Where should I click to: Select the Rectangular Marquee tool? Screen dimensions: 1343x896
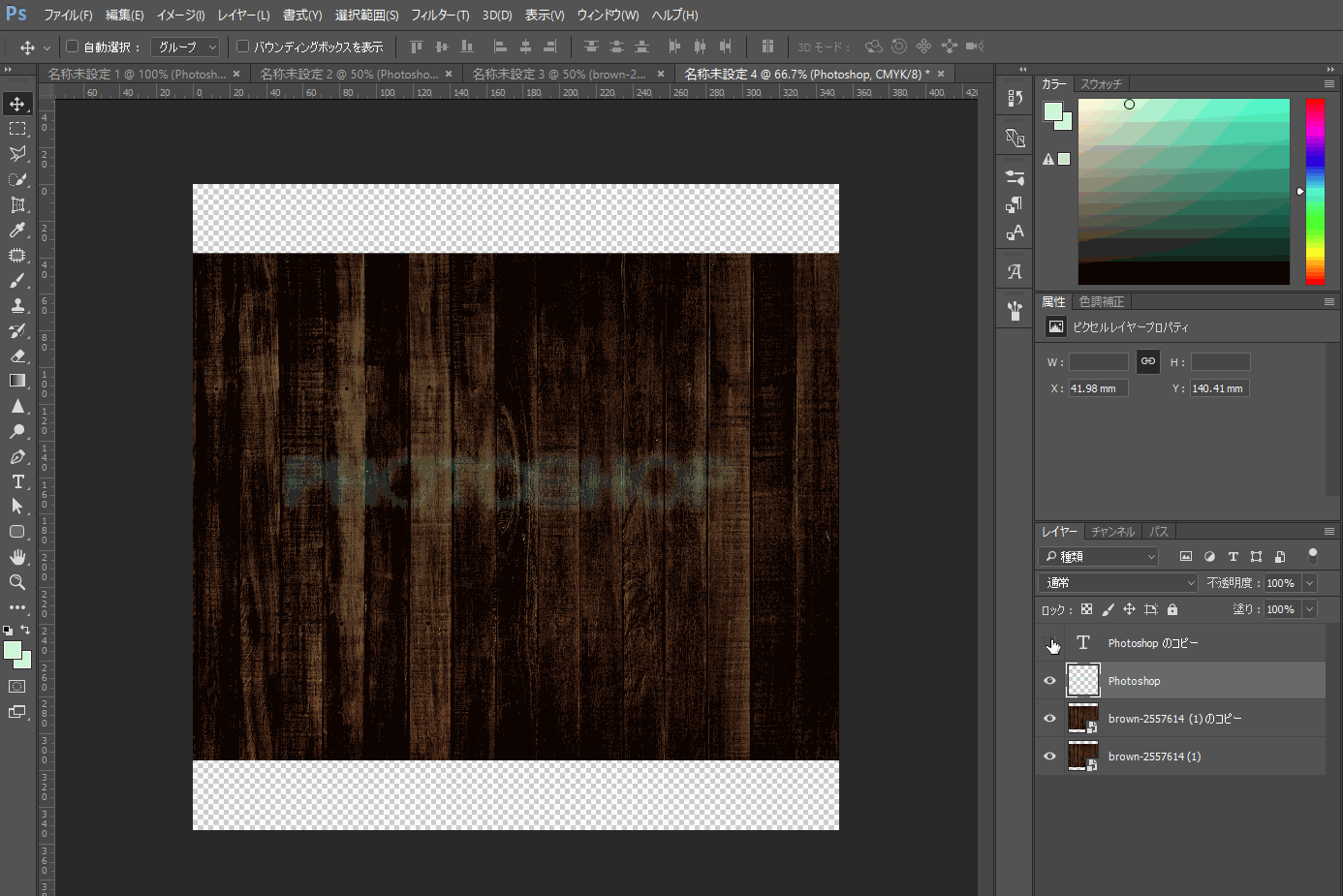[17, 129]
